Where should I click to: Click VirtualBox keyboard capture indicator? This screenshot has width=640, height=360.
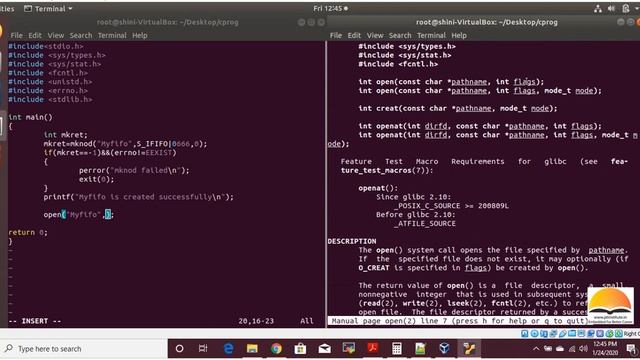[619, 333]
